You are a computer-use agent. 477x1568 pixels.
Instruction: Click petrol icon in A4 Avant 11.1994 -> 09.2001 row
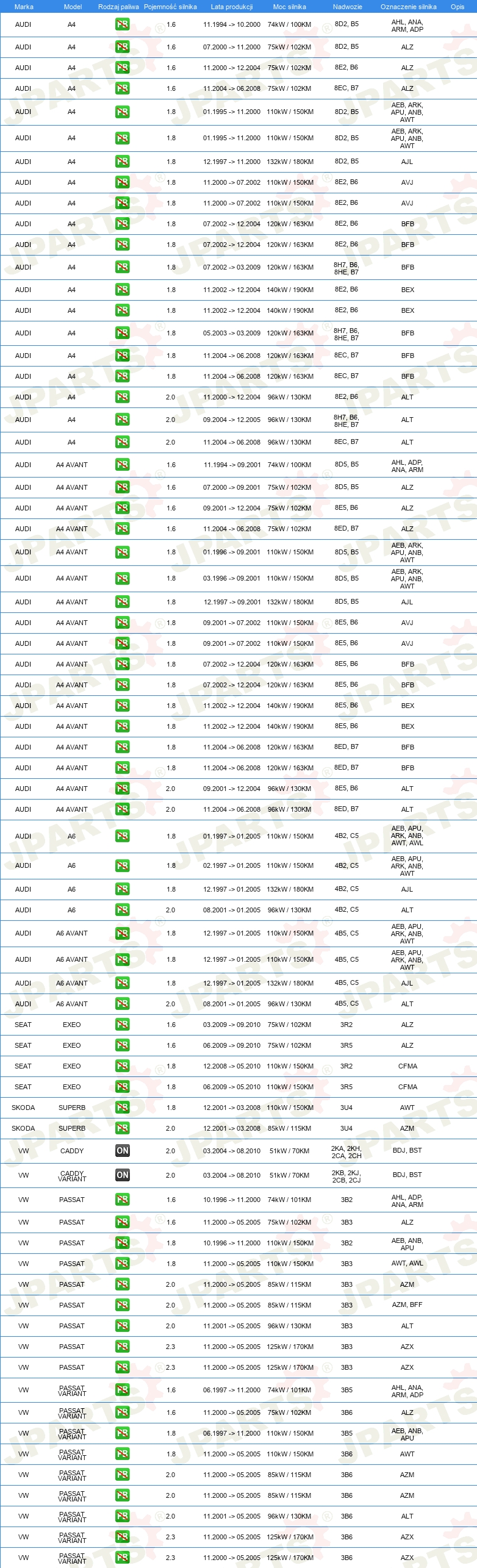pos(122,465)
